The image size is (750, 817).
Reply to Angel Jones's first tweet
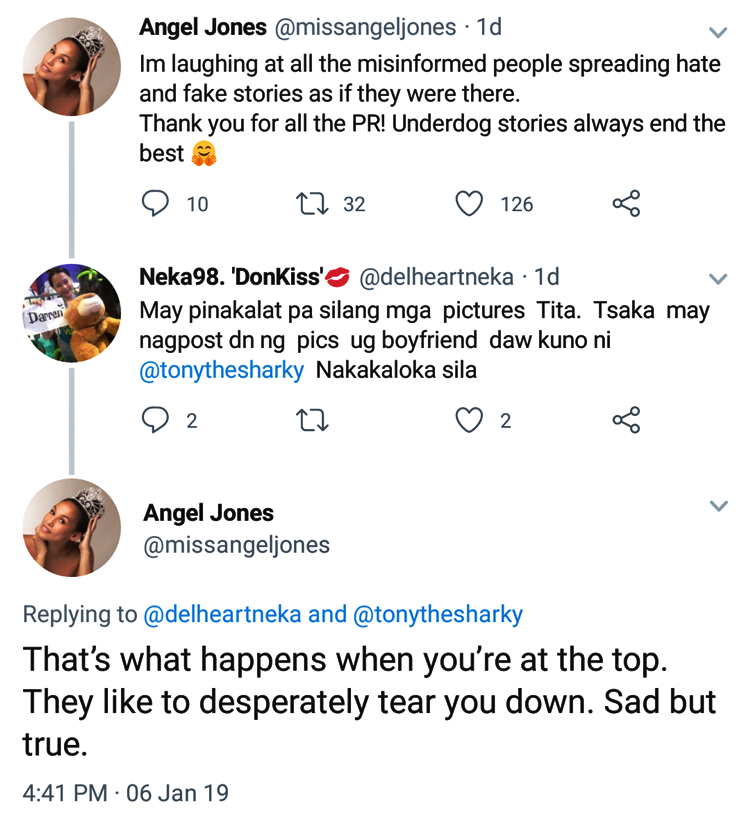click(x=154, y=204)
